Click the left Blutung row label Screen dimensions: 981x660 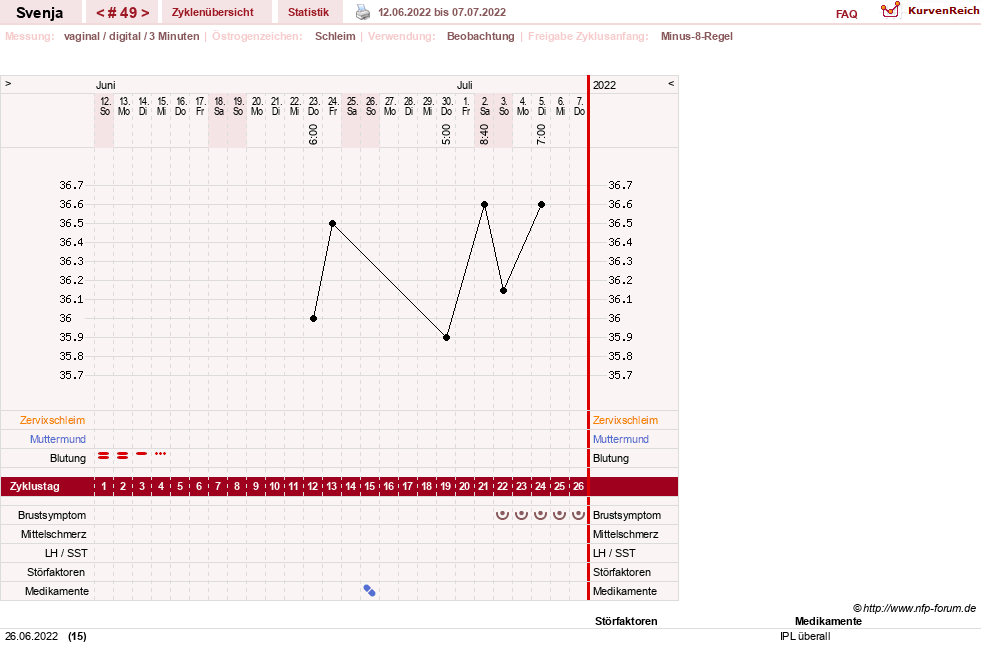[x=68, y=459]
